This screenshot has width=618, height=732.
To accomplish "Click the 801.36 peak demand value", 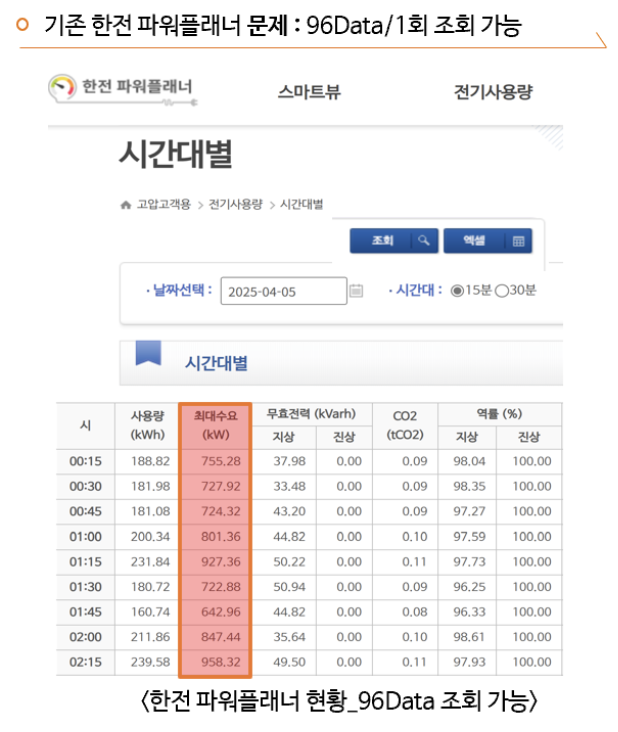I will tap(221, 537).
